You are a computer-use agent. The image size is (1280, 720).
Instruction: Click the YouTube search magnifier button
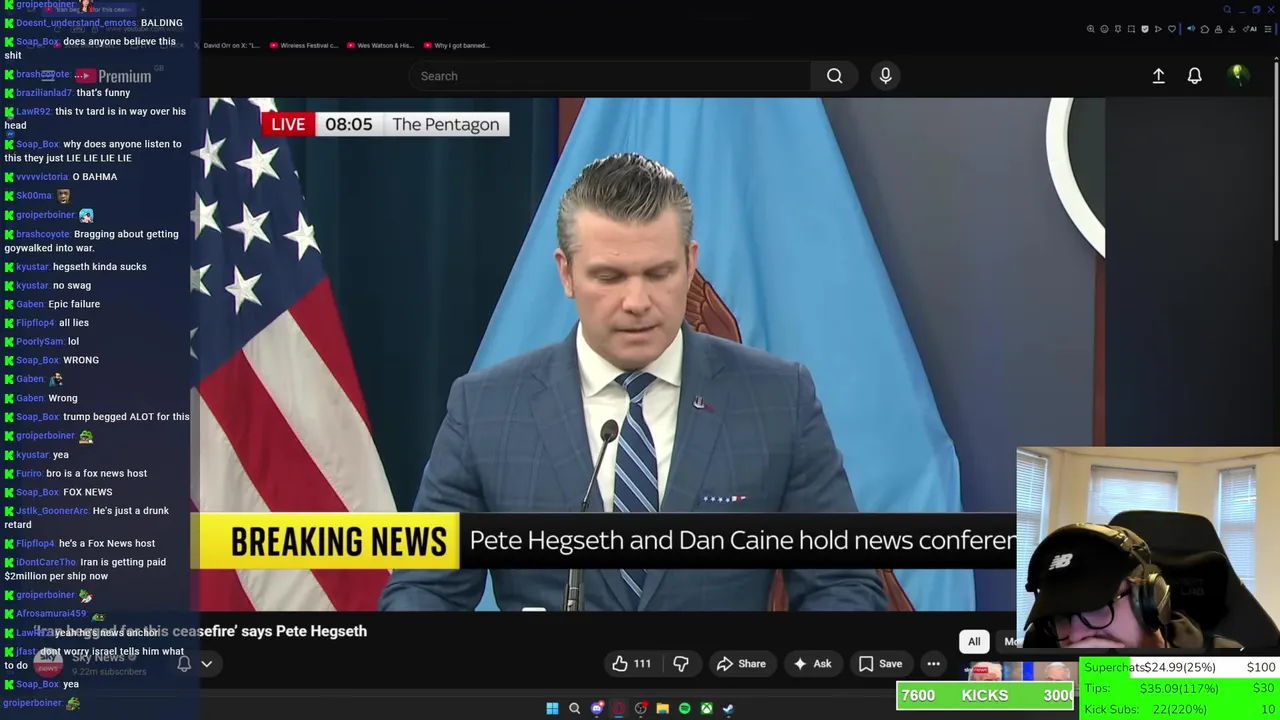834,76
